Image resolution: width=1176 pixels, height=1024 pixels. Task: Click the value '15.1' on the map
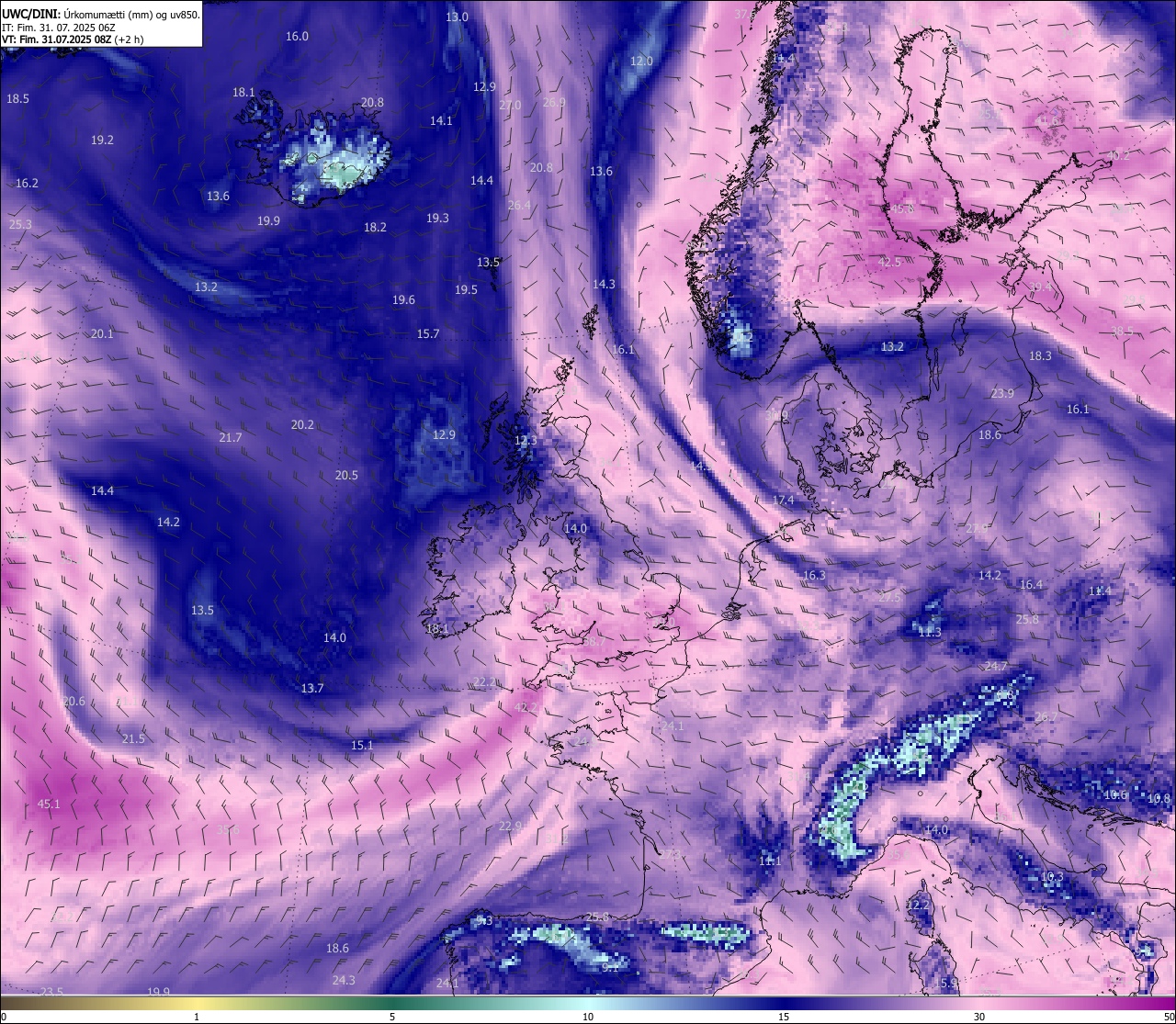[362, 745]
